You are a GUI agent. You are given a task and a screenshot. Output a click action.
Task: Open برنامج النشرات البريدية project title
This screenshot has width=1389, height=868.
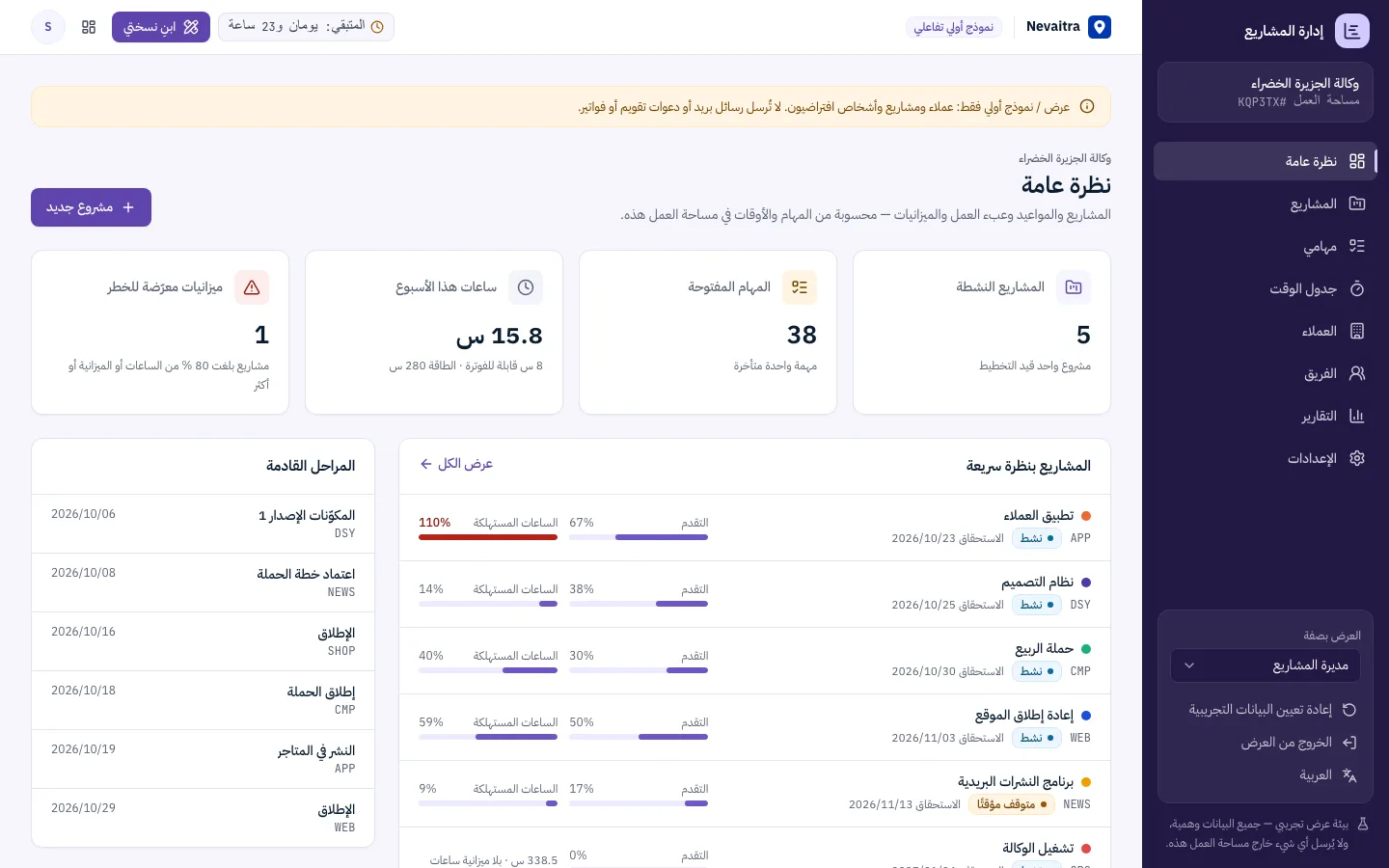point(1016,782)
